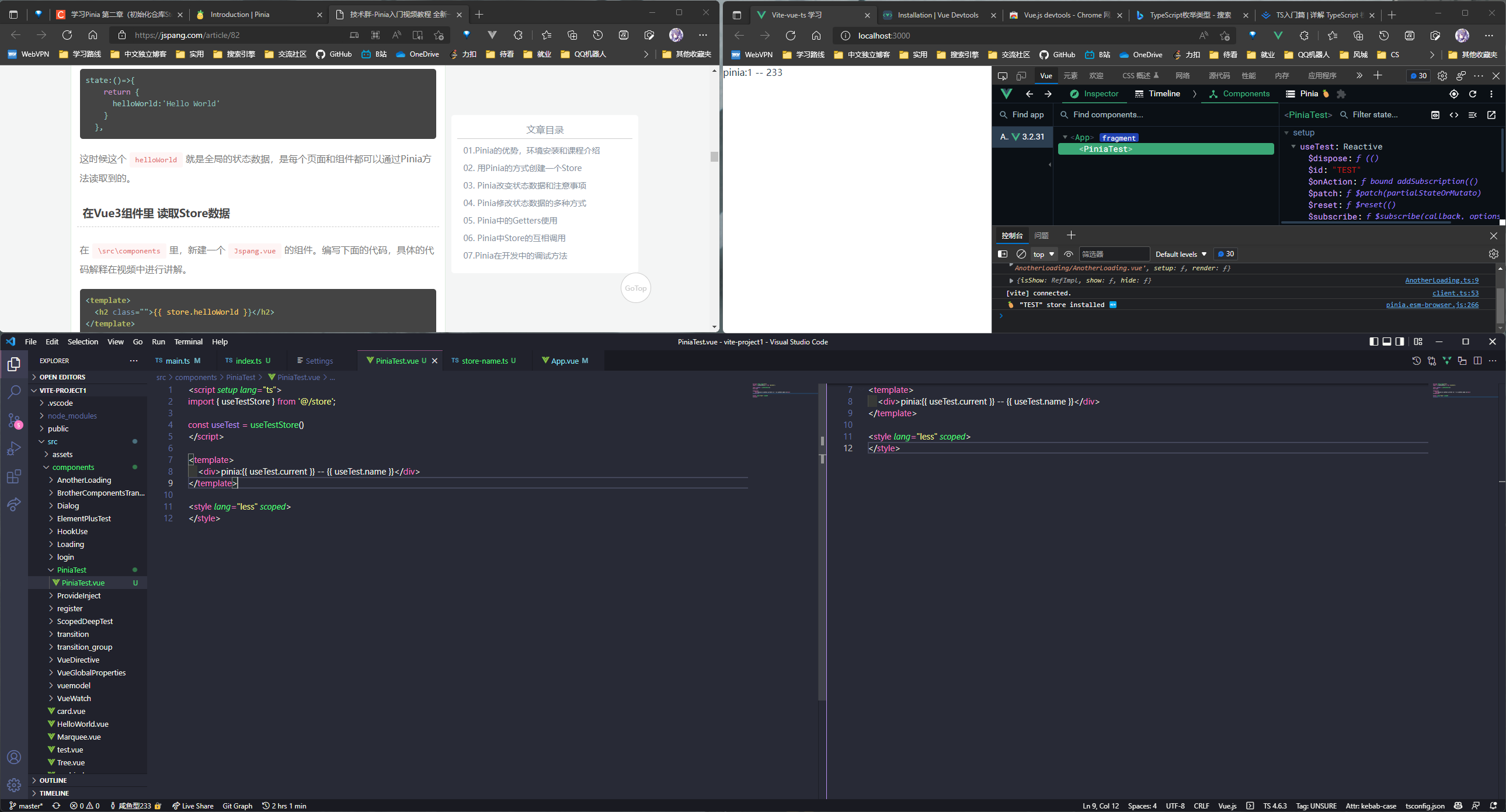Click clear console icon in DevTools

pyautogui.click(x=1021, y=254)
